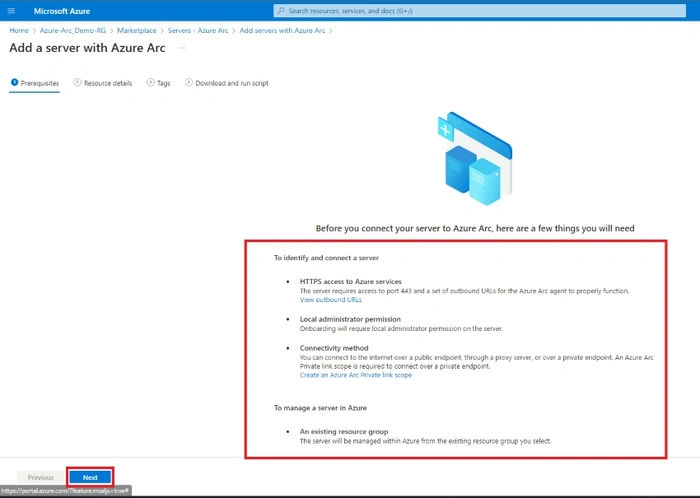The image size is (700, 498).
Task: Open the View outbound URLs link
Action: [331, 300]
